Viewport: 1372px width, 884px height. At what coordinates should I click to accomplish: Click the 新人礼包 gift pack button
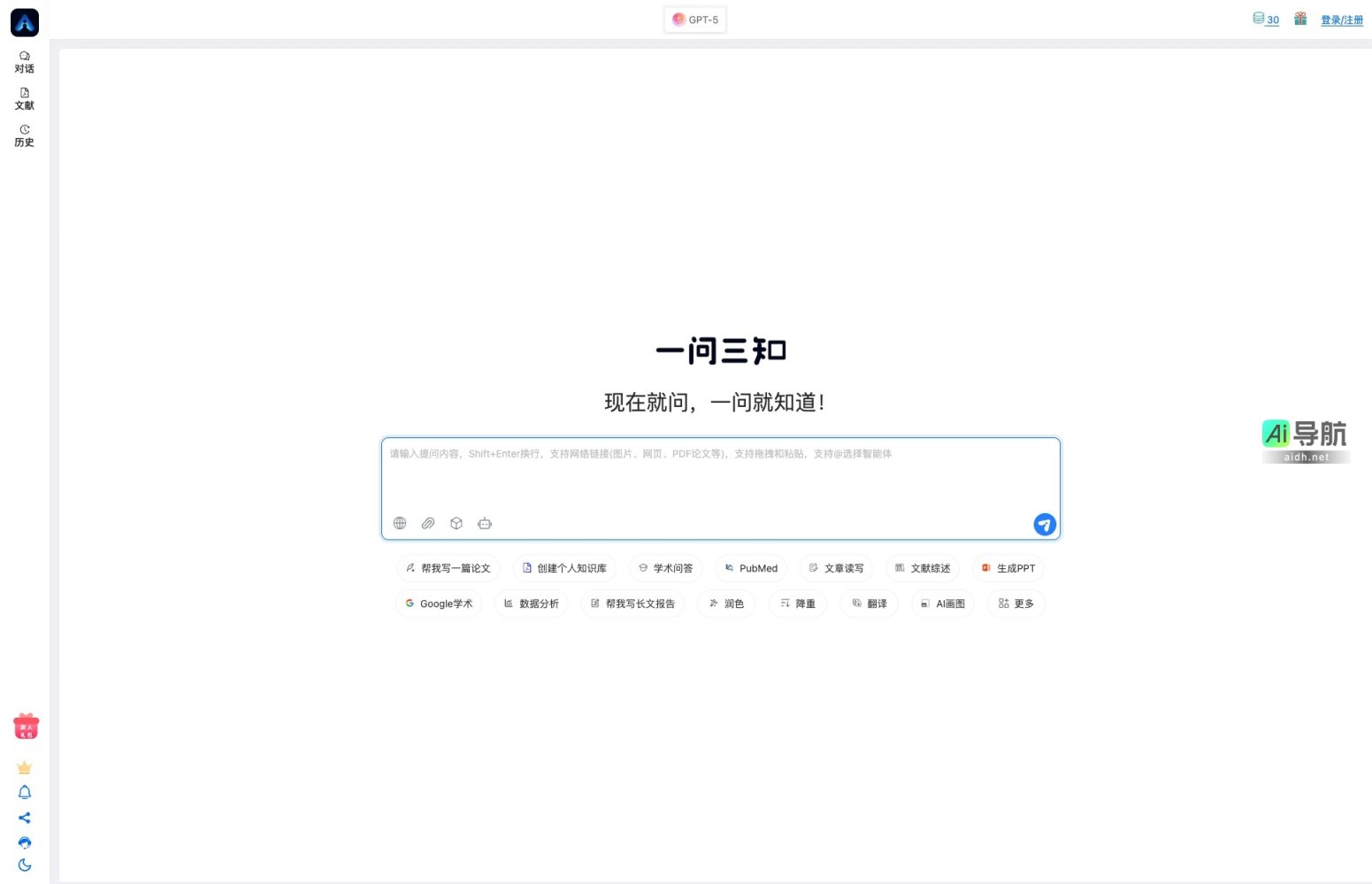click(26, 726)
